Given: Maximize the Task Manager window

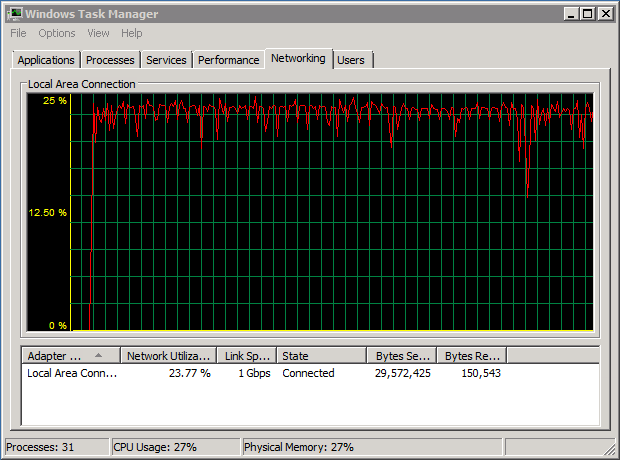Looking at the screenshot, I should coord(587,14).
